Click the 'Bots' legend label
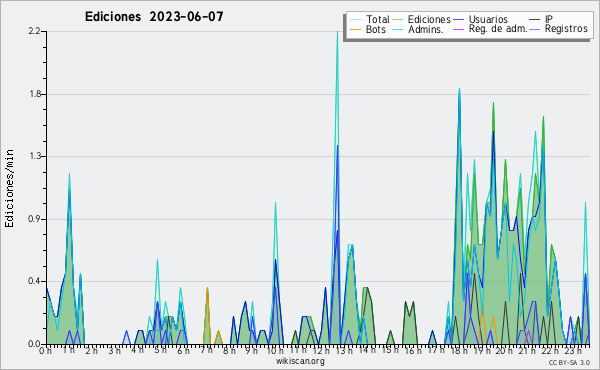The width and height of the screenshot is (600, 370). point(376,29)
